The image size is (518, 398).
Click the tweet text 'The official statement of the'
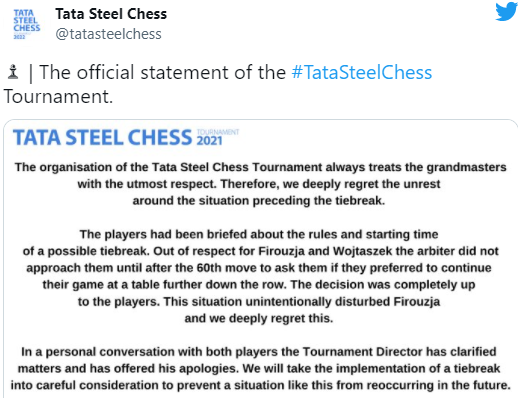(x=162, y=72)
